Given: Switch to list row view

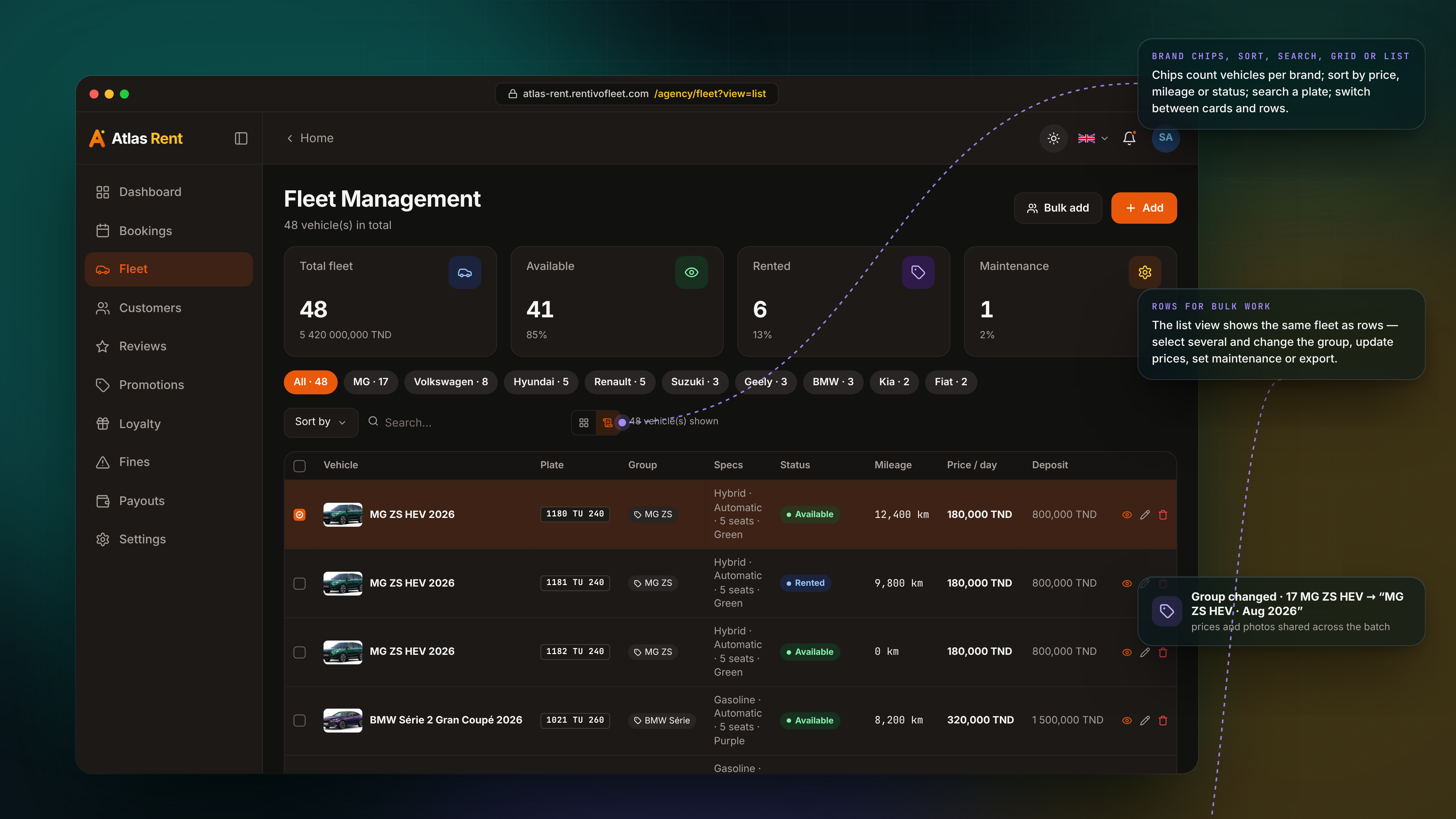Looking at the screenshot, I should tap(607, 423).
